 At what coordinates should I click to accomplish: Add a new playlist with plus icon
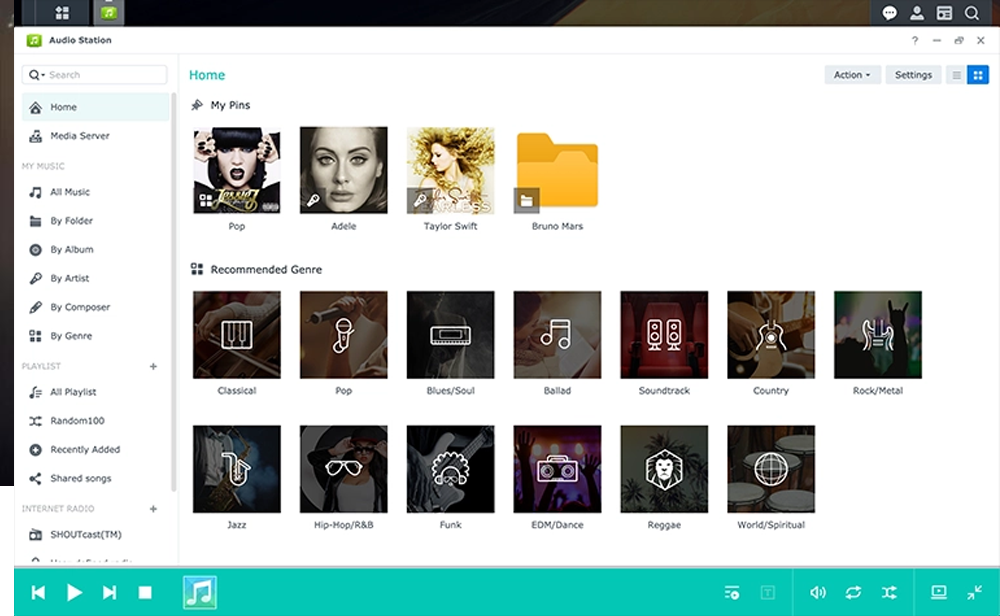click(153, 367)
